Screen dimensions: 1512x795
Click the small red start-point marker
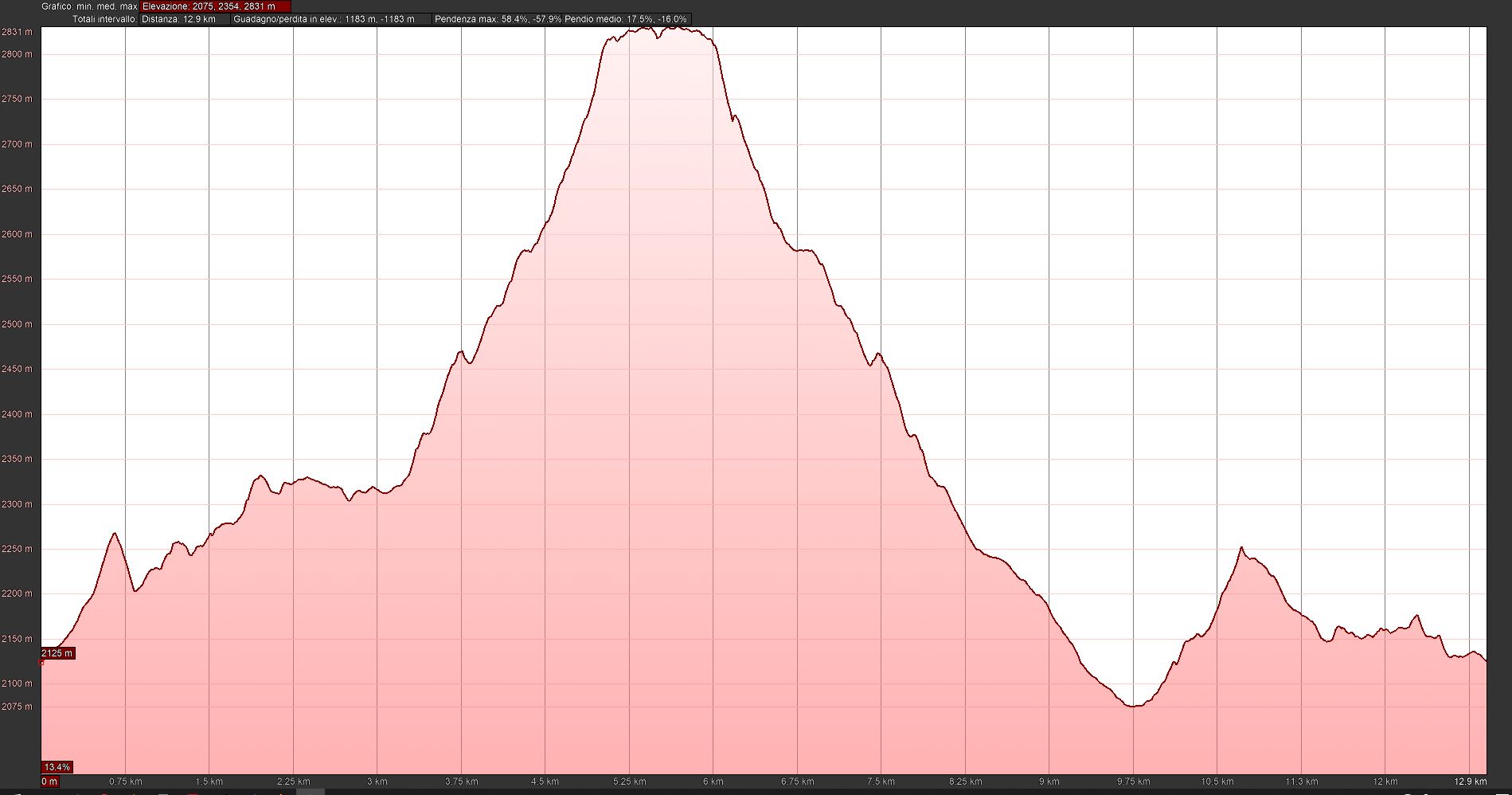[41, 662]
